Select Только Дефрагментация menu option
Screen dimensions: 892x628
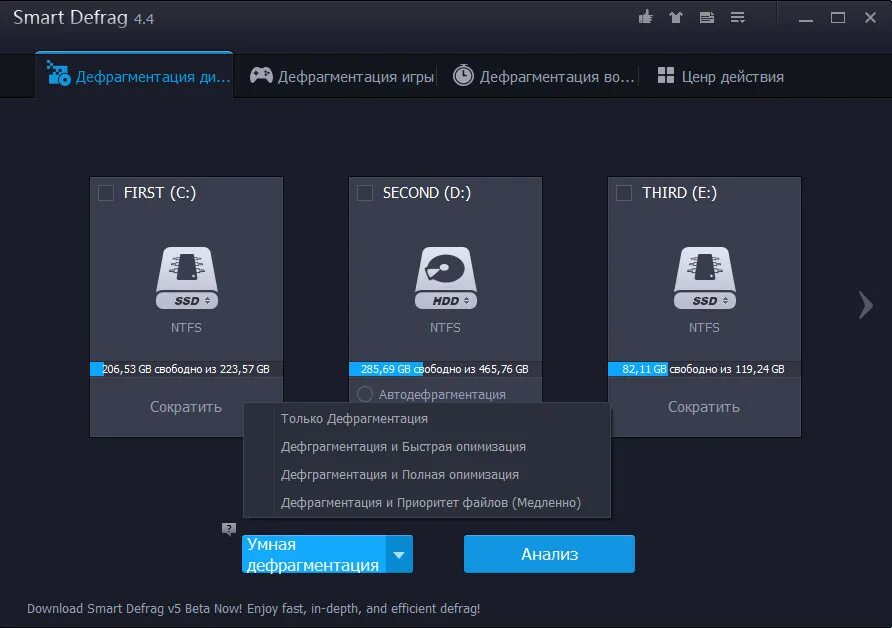[427, 419]
